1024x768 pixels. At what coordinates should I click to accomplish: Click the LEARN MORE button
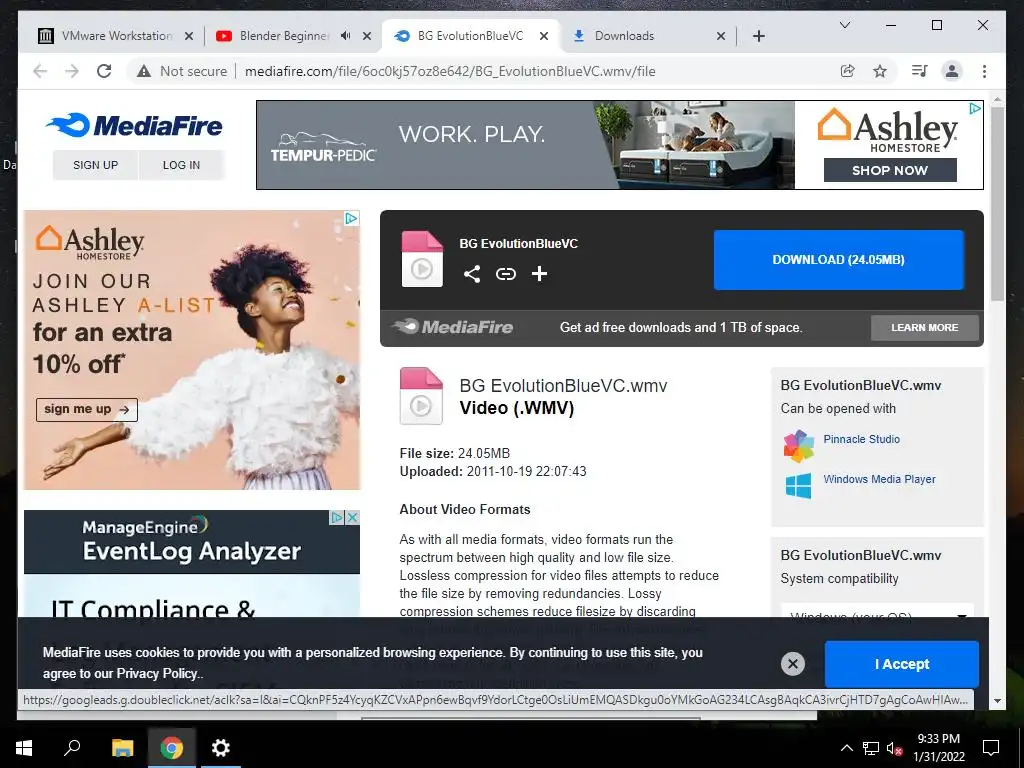coord(925,328)
